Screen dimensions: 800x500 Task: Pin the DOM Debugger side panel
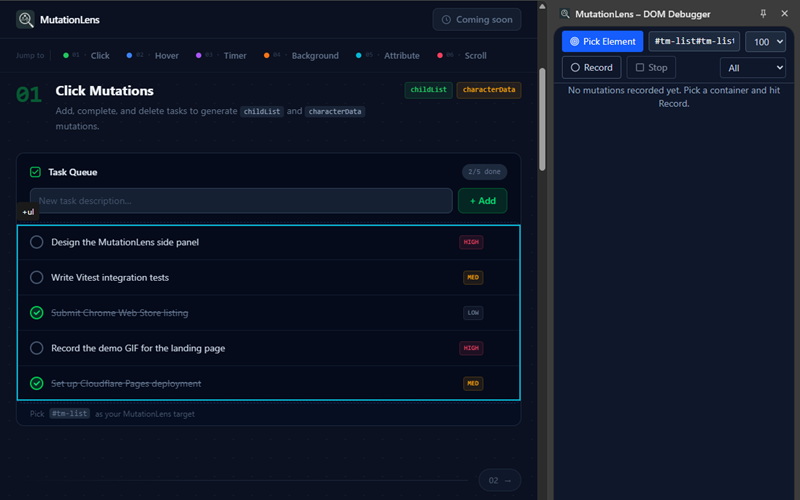tap(763, 14)
